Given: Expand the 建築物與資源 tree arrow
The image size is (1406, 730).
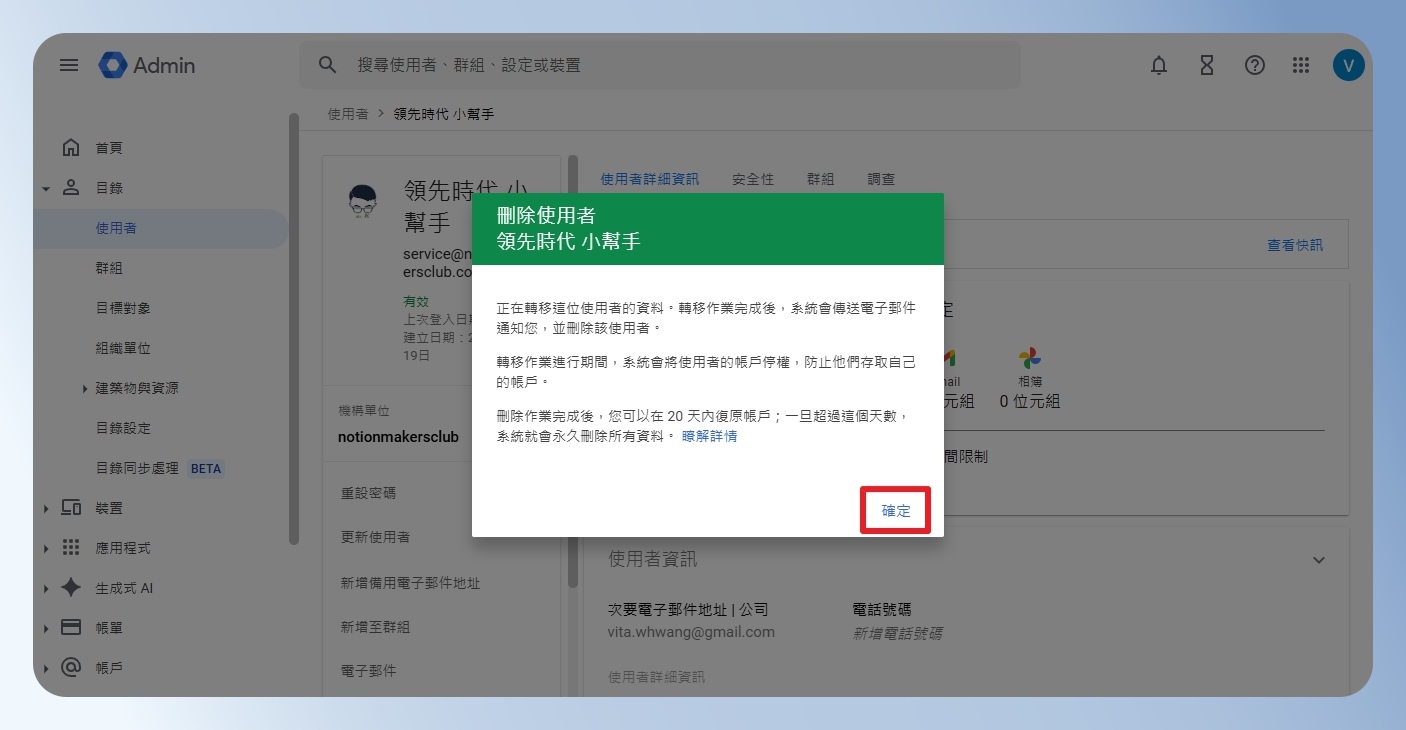Looking at the screenshot, I should pyautogui.click(x=85, y=388).
